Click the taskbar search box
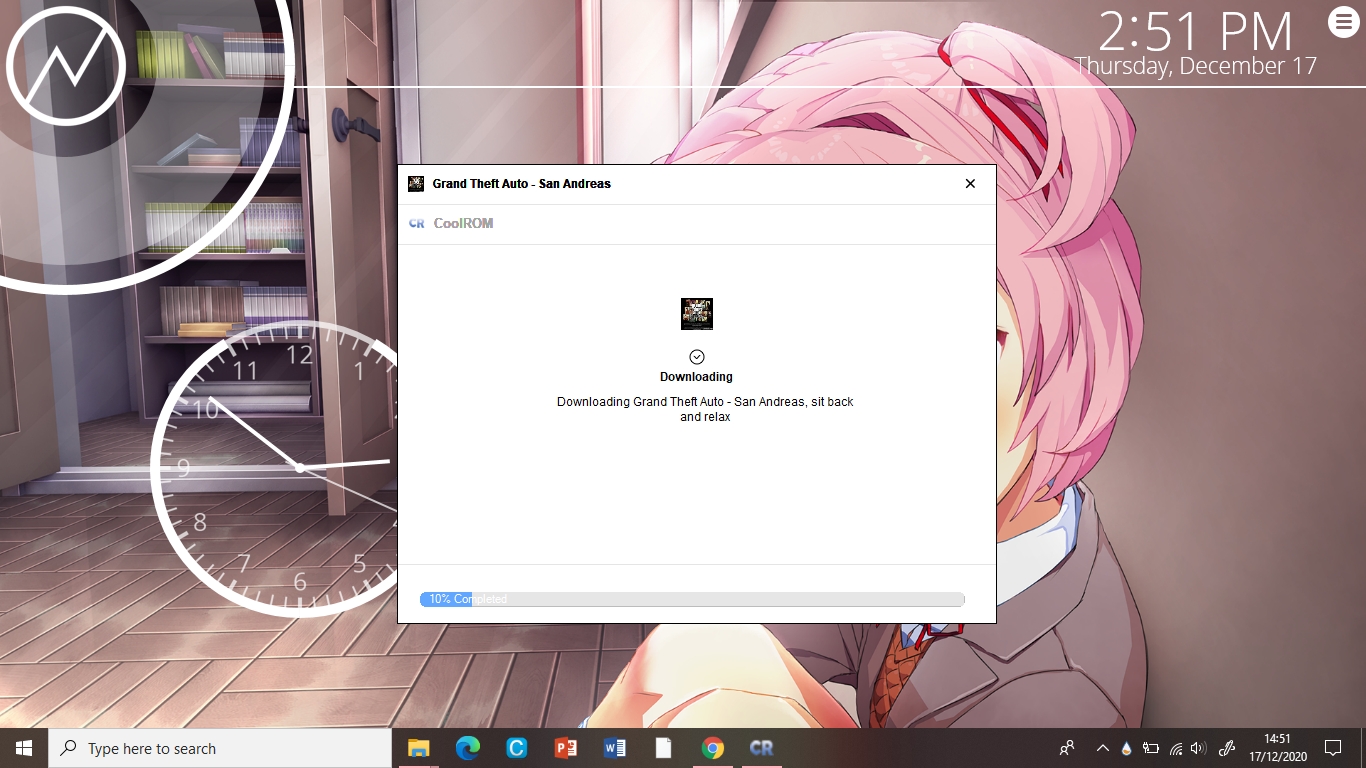 click(220, 748)
